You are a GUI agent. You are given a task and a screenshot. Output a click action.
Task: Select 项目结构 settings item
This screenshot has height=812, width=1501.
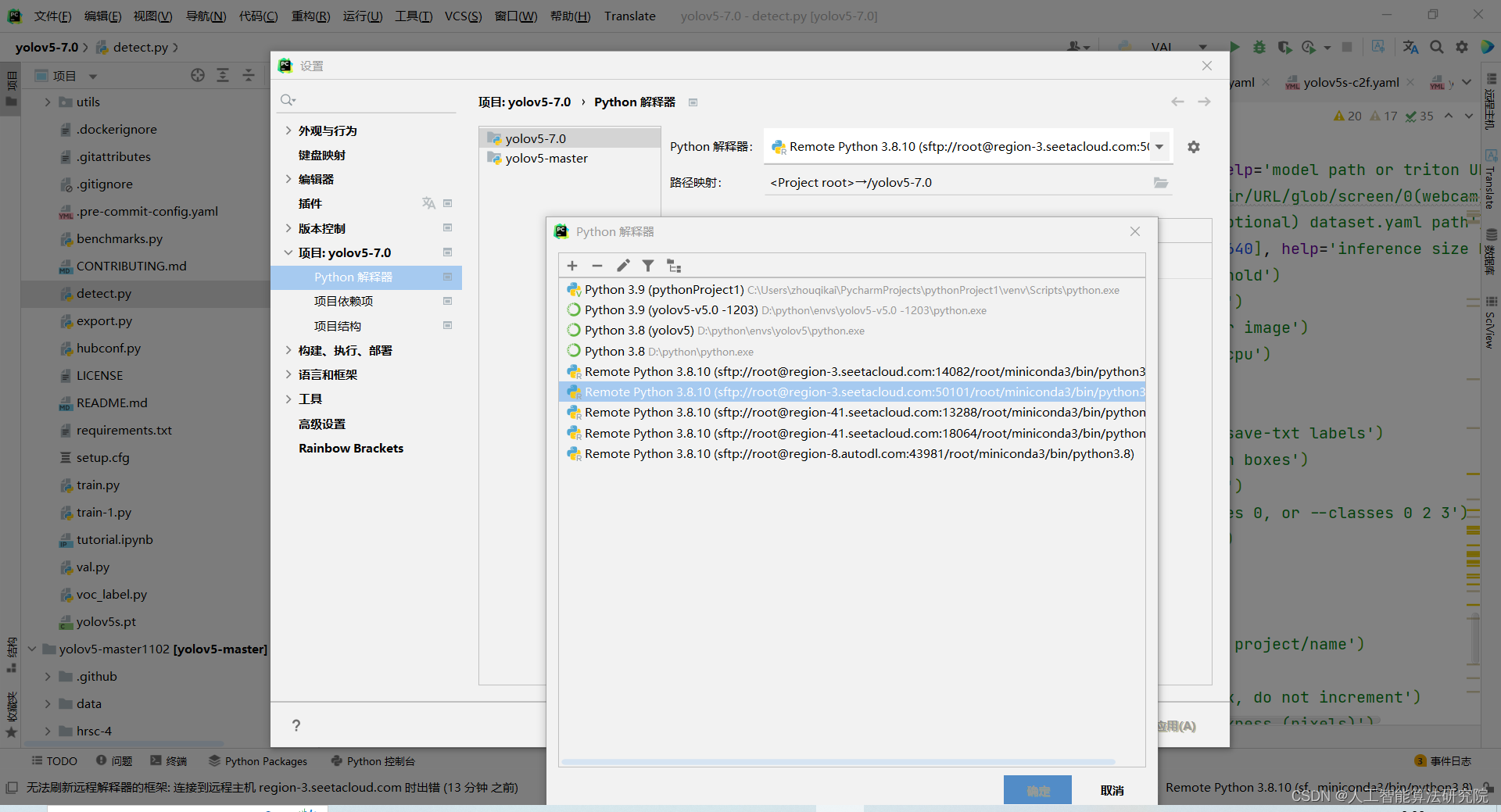click(338, 326)
